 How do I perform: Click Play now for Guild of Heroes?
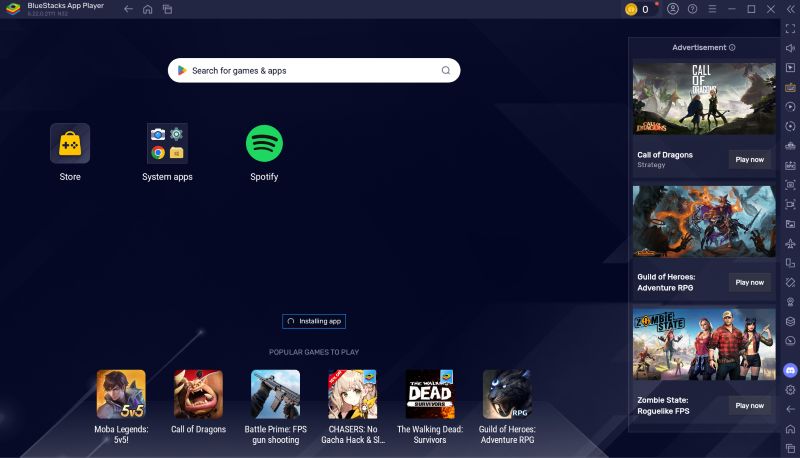tap(749, 283)
